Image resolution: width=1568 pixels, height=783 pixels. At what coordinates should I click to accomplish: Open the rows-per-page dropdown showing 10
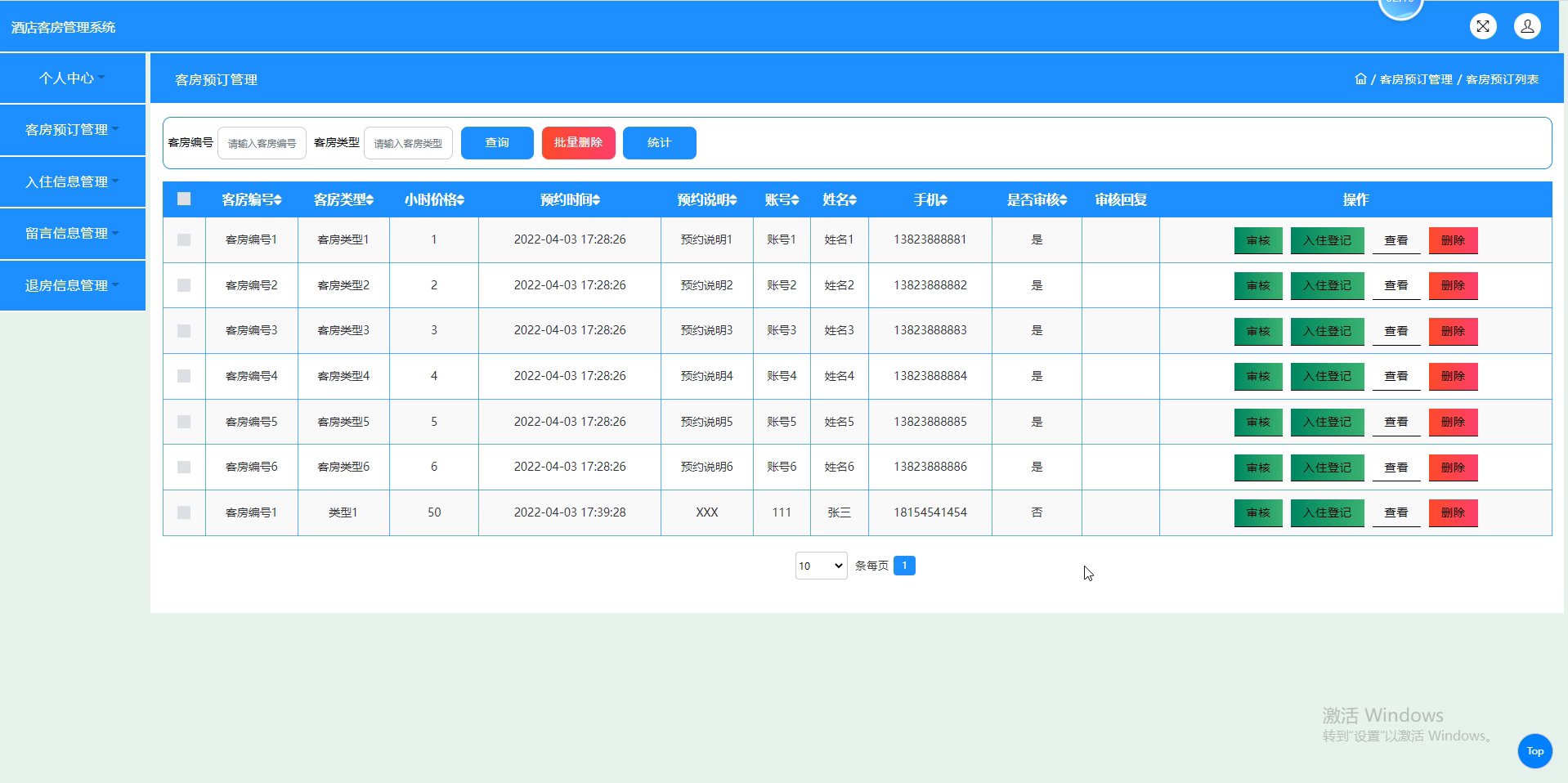(821, 566)
